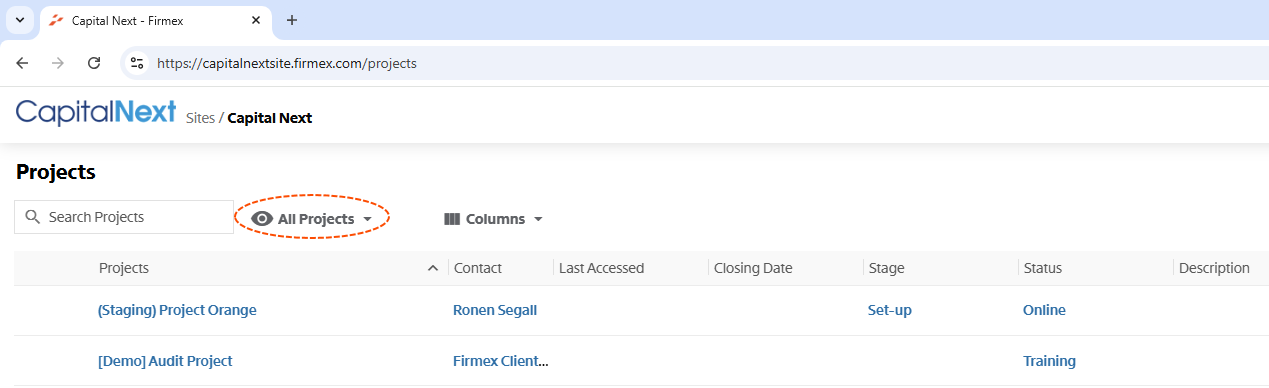Click the CapitalNext logo
The width and height of the screenshot is (1269, 388).
pyautogui.click(x=96, y=111)
